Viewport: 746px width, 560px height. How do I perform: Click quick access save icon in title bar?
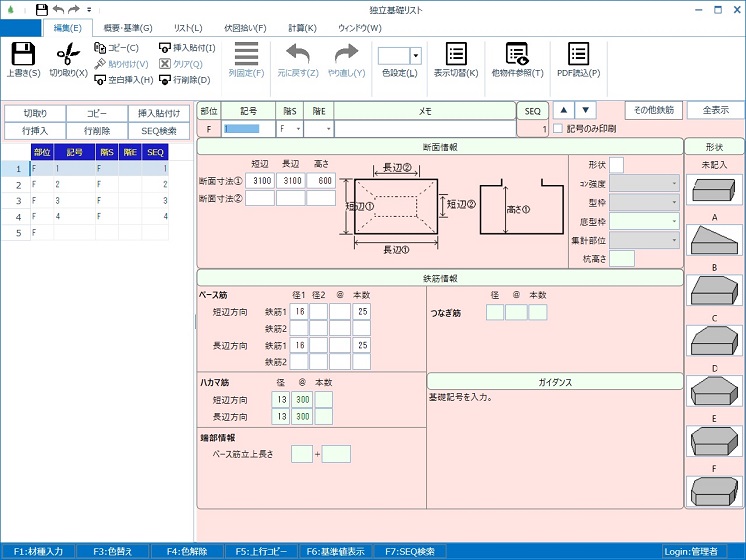(42, 9)
